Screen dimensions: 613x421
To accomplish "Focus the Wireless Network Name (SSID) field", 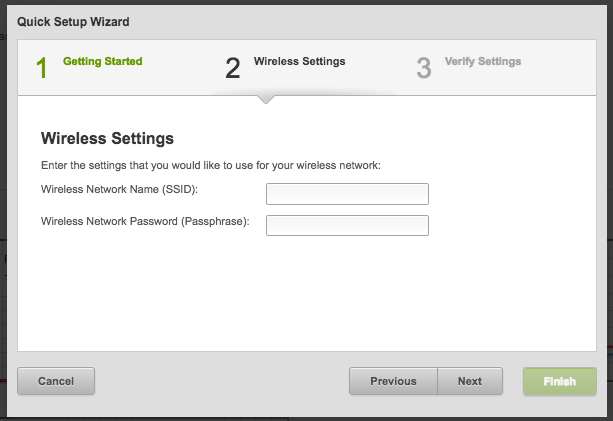I will 347,194.
